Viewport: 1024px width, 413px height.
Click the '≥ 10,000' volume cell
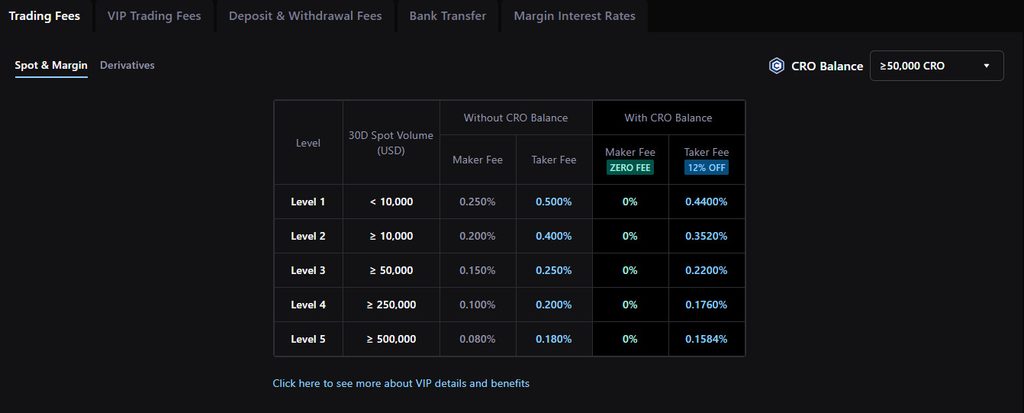391,236
